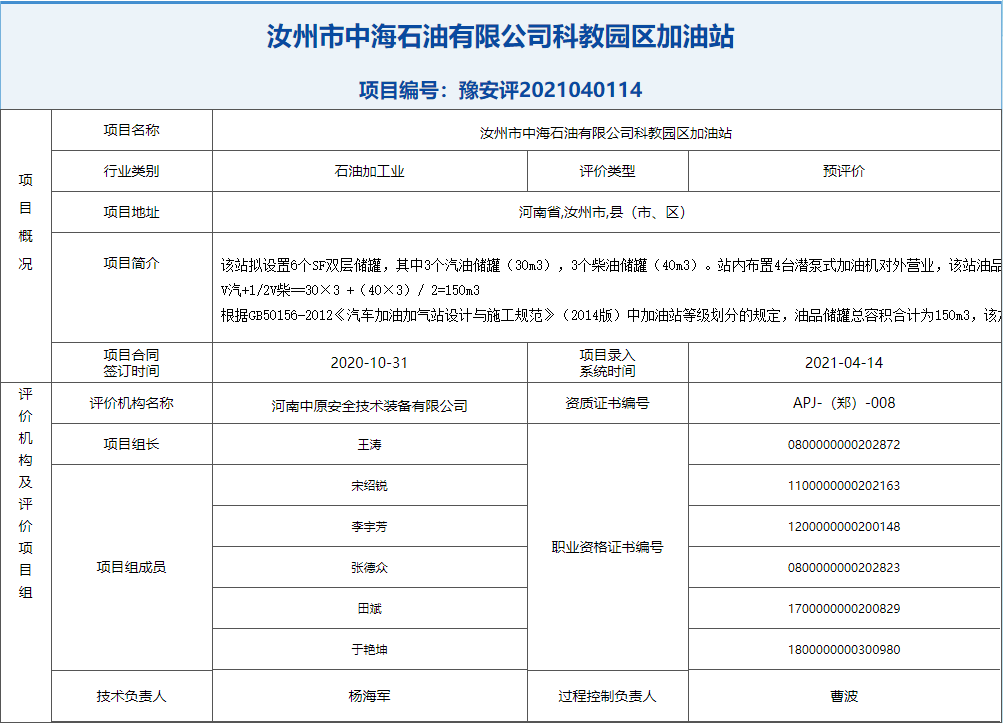Select certificate number 0800000000202872
1003x723 pixels.
click(844, 445)
